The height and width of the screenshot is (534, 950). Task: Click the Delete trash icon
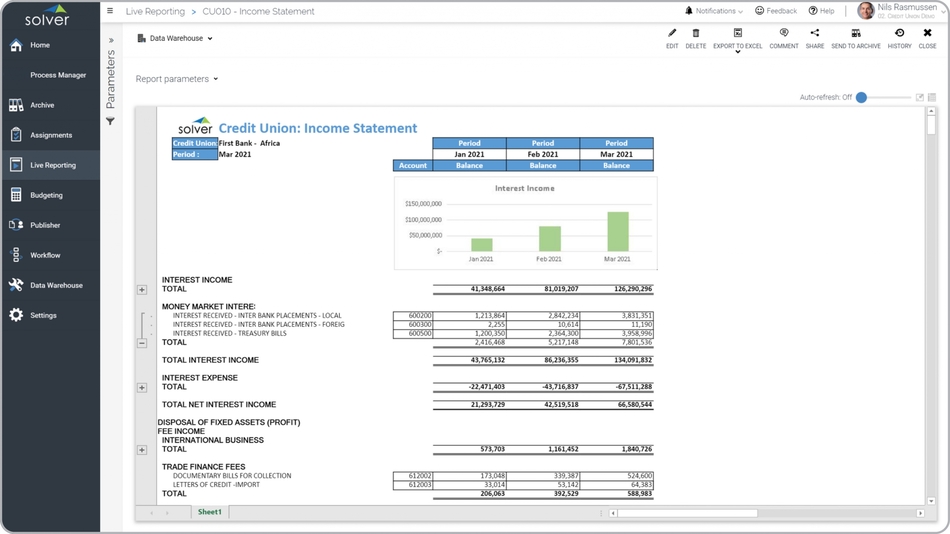[x=696, y=38]
